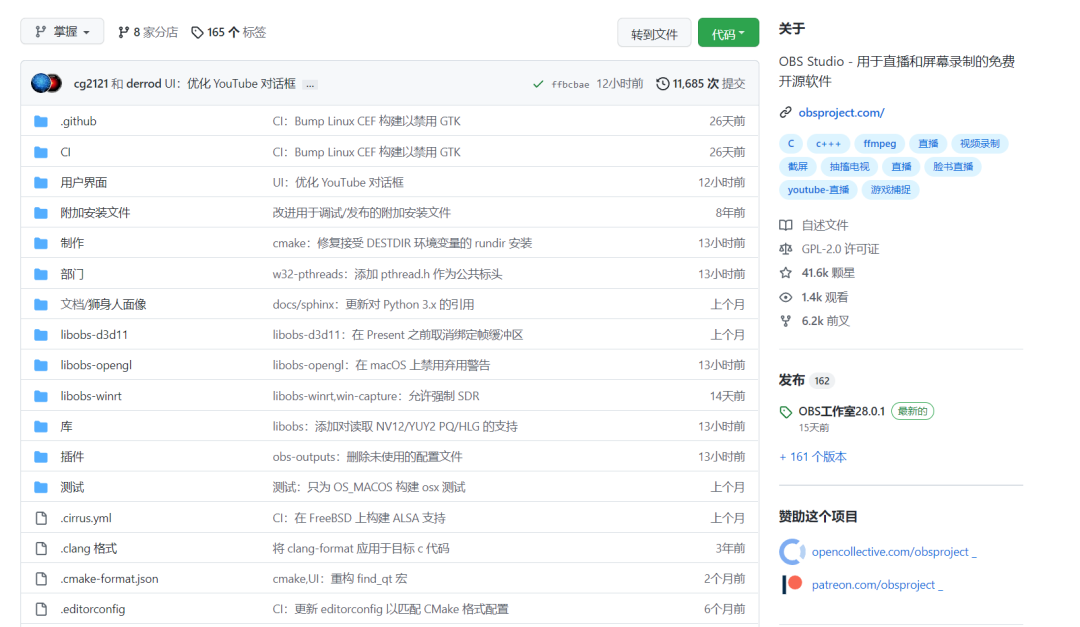The image size is (1080, 627).
Task: Click the 14天前 timestamp
Action: [727, 396]
